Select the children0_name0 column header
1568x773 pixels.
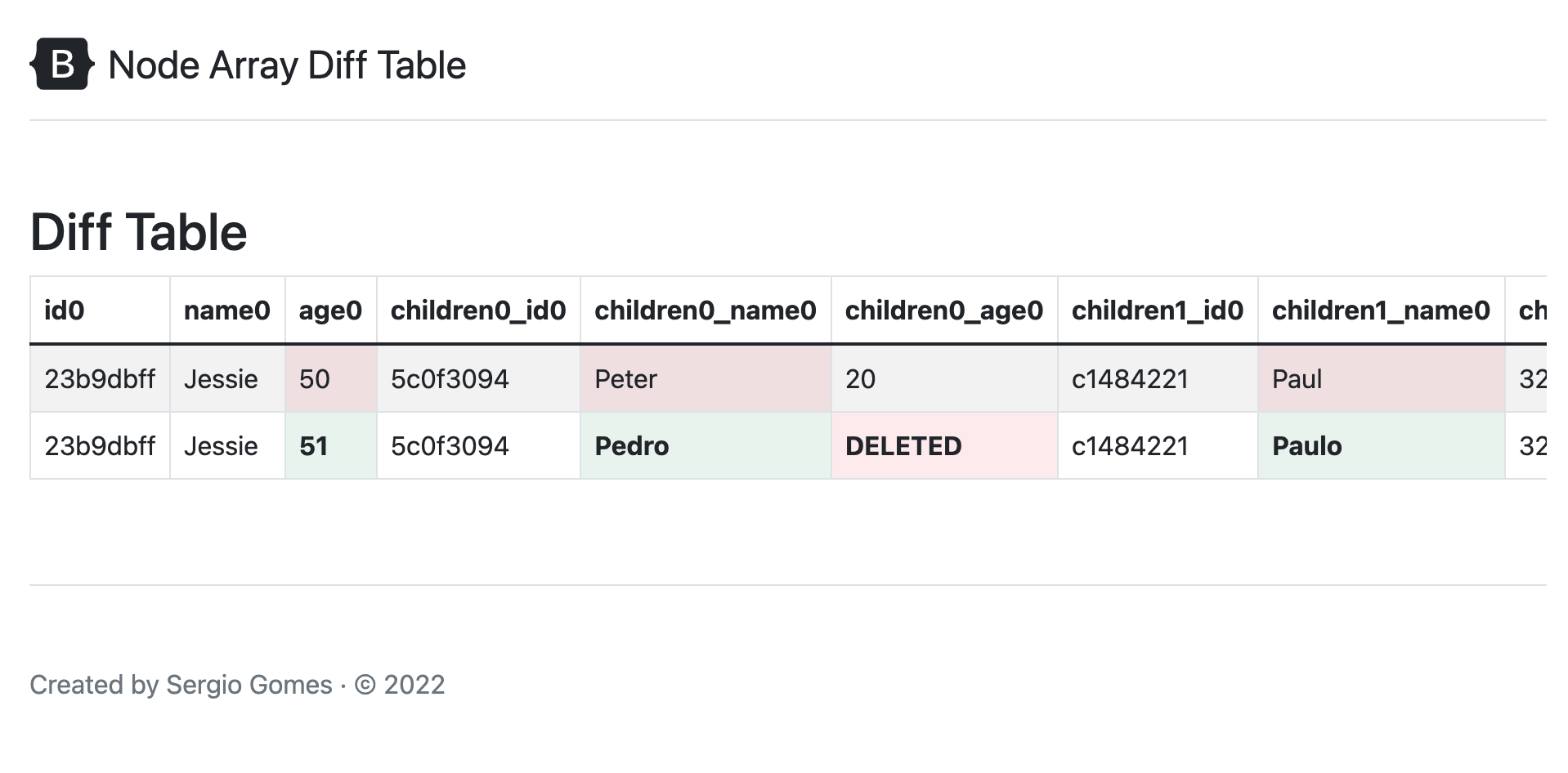[705, 311]
